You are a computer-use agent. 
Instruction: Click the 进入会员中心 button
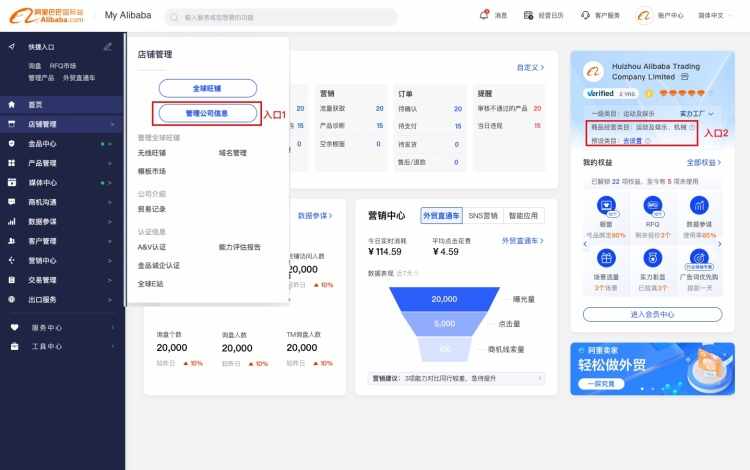652,314
